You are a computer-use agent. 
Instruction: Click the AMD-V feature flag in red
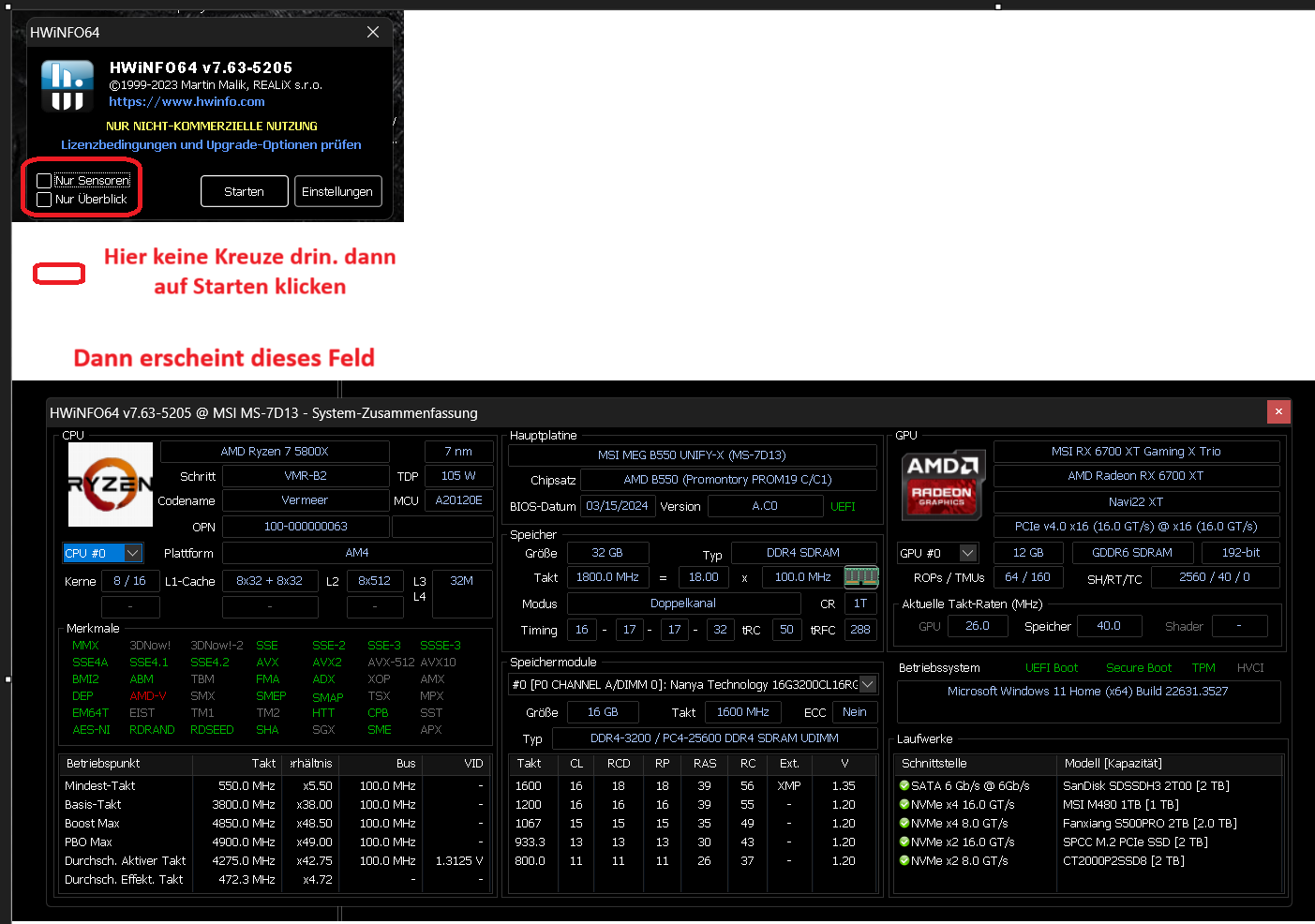point(148,696)
